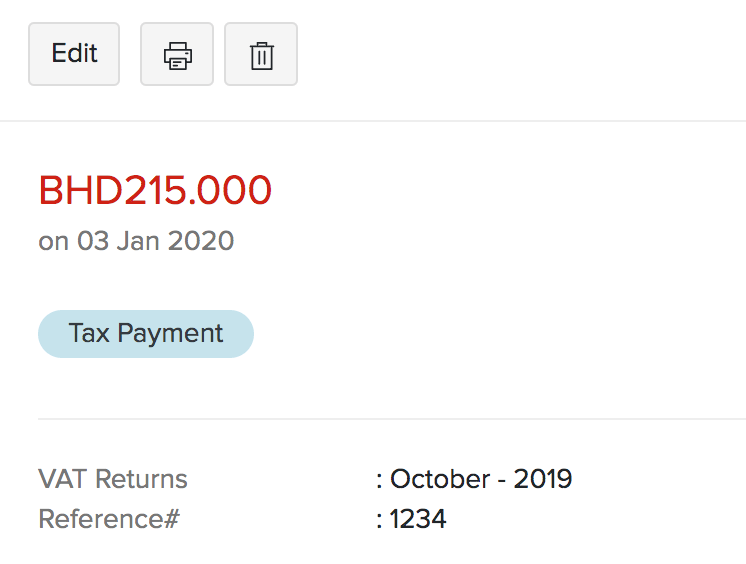Delete the payment using trash icon
The width and height of the screenshot is (746, 564).
(261, 54)
